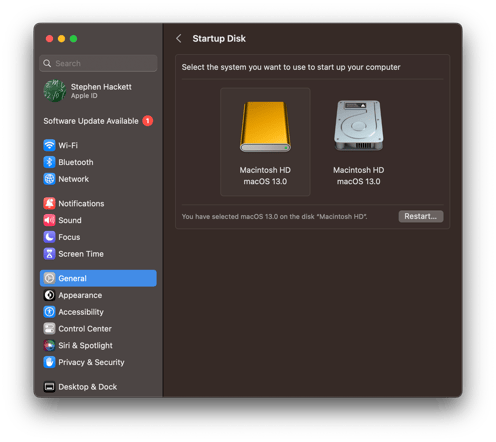Click 'You have selected macOS 13.0' status text
This screenshot has height=442, width=496.
[274, 217]
